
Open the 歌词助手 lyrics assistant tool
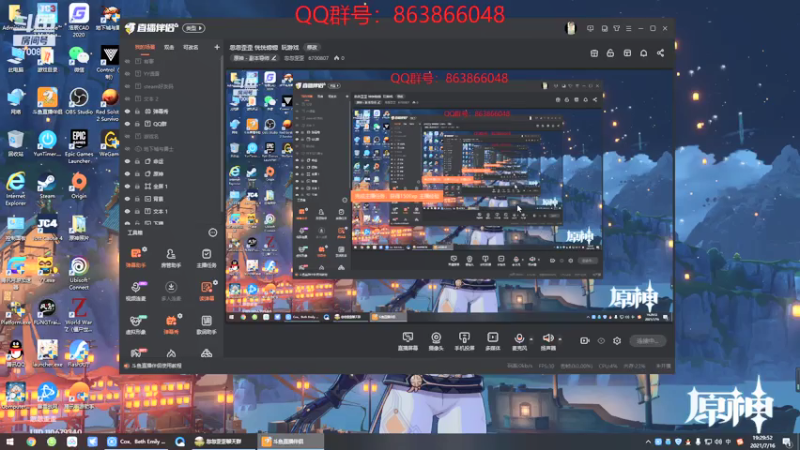[x=206, y=324]
